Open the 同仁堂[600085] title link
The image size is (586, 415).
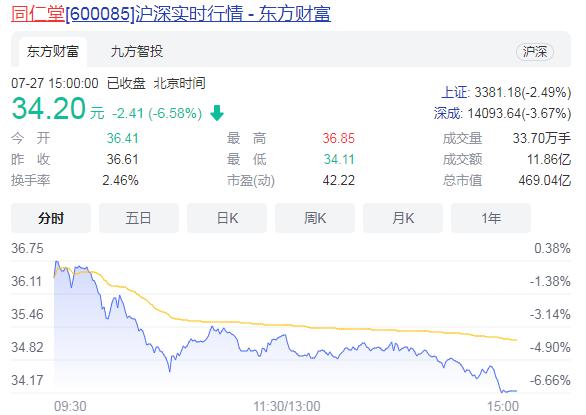pyautogui.click(x=171, y=14)
